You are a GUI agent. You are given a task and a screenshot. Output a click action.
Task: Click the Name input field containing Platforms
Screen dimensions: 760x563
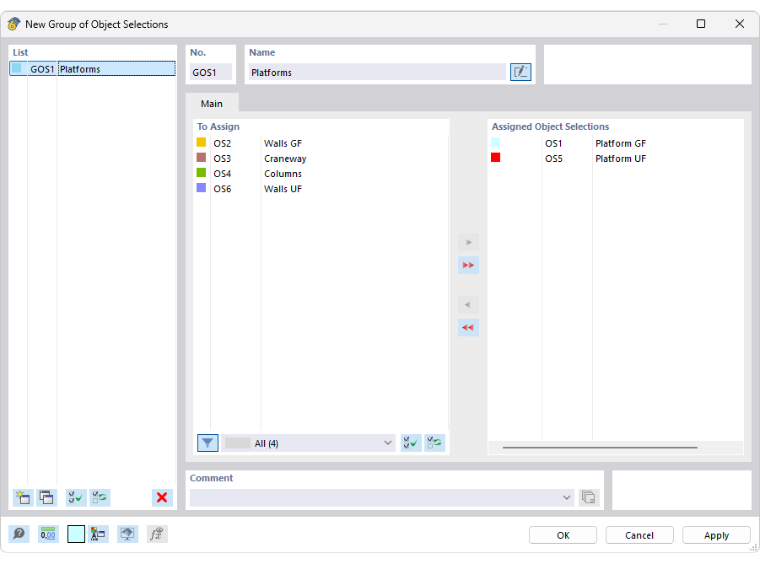tap(377, 72)
